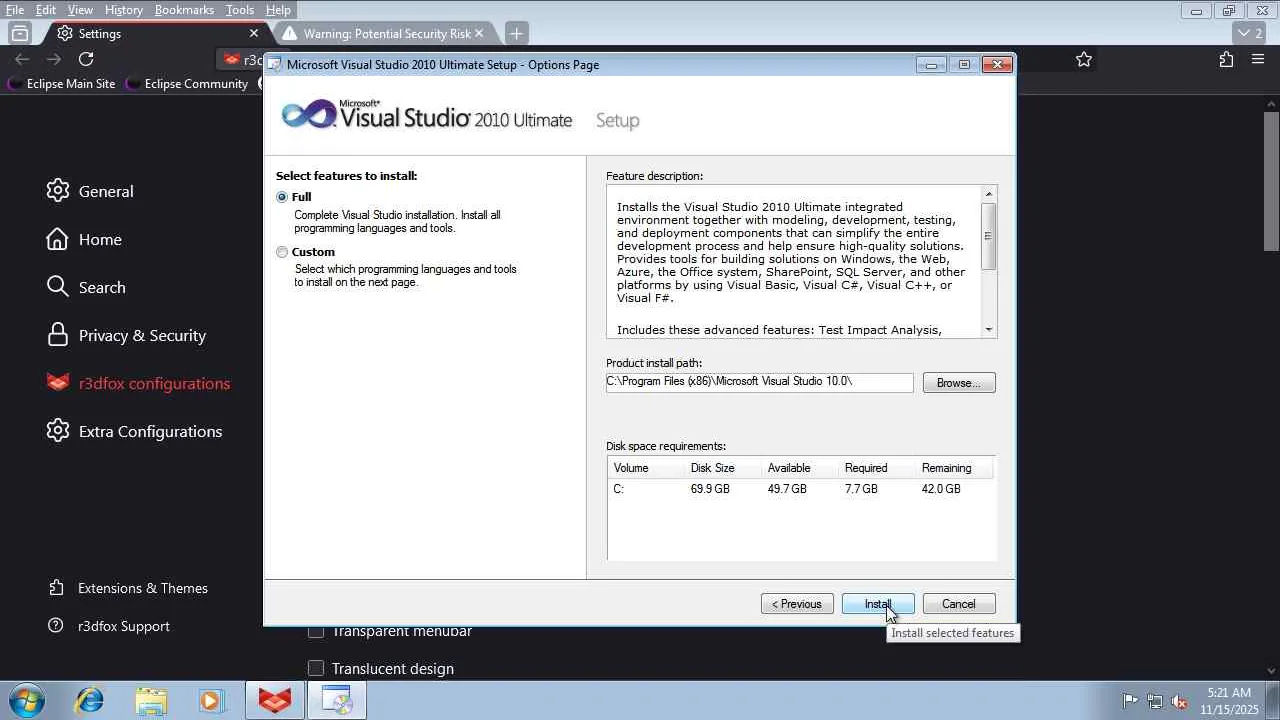Open r3dfox configurations category
The width and height of the screenshot is (1280, 720).
[x=138, y=383]
